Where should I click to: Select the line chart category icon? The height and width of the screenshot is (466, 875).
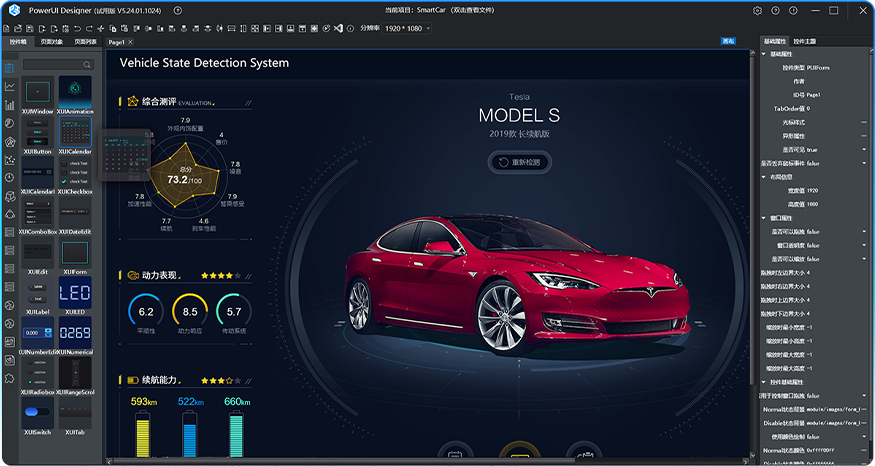(x=9, y=87)
